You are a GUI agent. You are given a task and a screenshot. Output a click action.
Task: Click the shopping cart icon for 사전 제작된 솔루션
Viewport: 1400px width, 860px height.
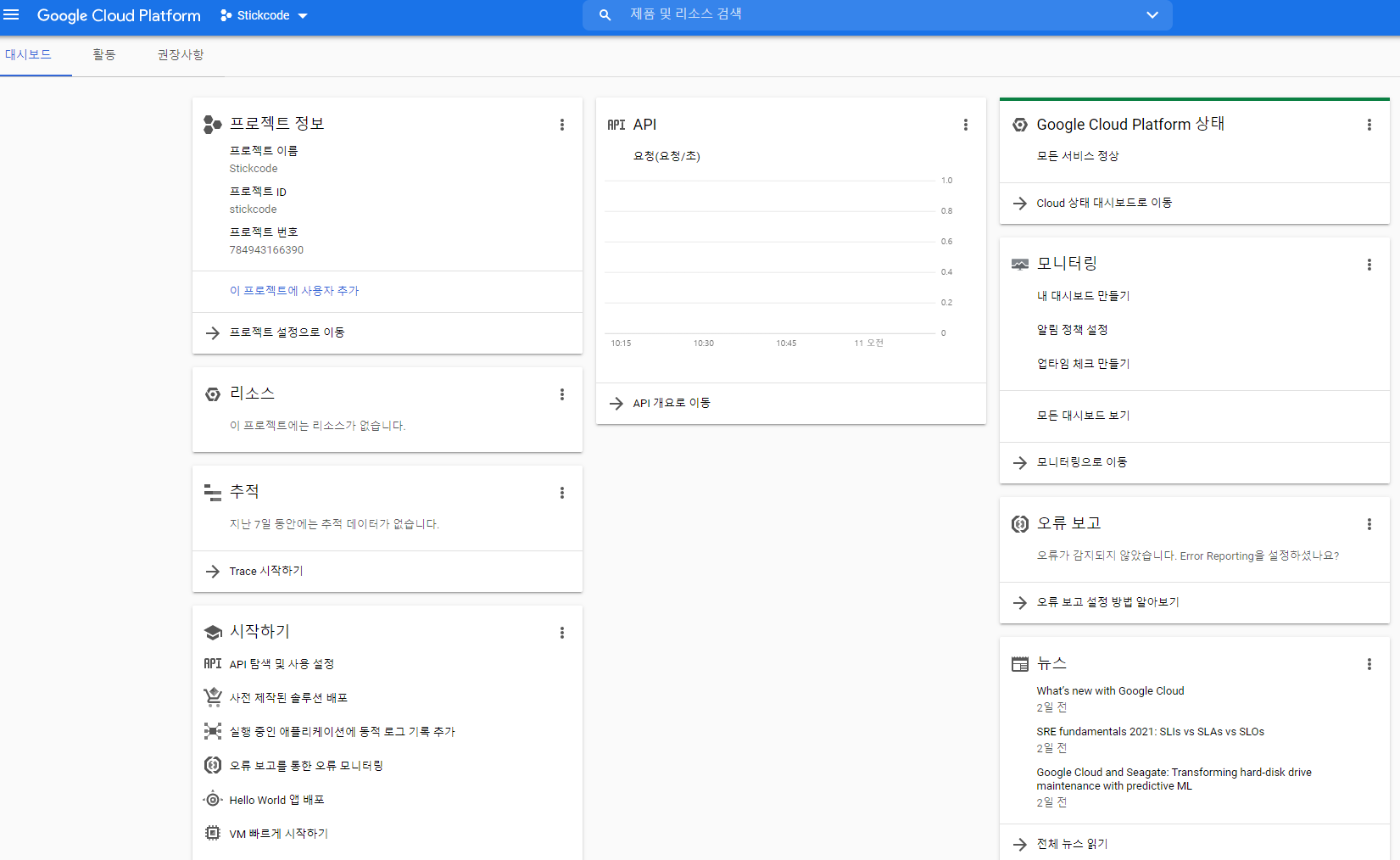click(x=213, y=697)
